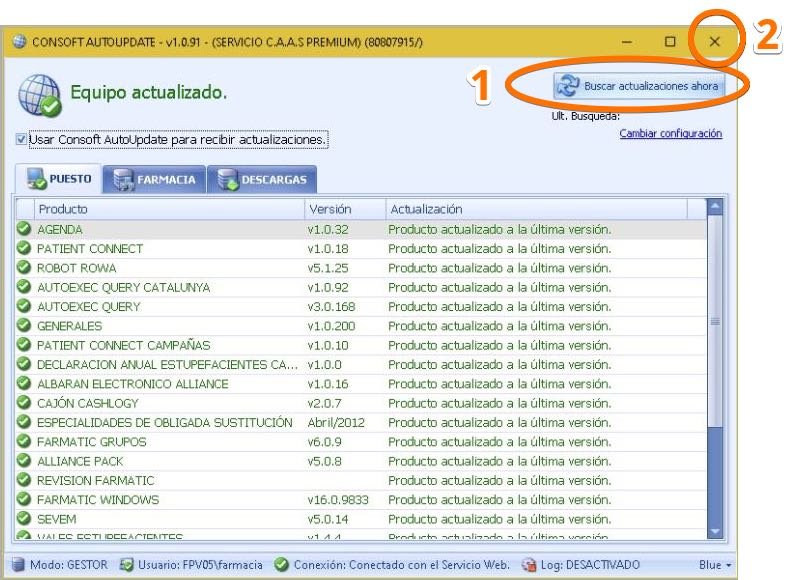This screenshot has height=580, width=789.
Task: Click status icon for FARMATIC GRUPOS
Action: coord(24,441)
